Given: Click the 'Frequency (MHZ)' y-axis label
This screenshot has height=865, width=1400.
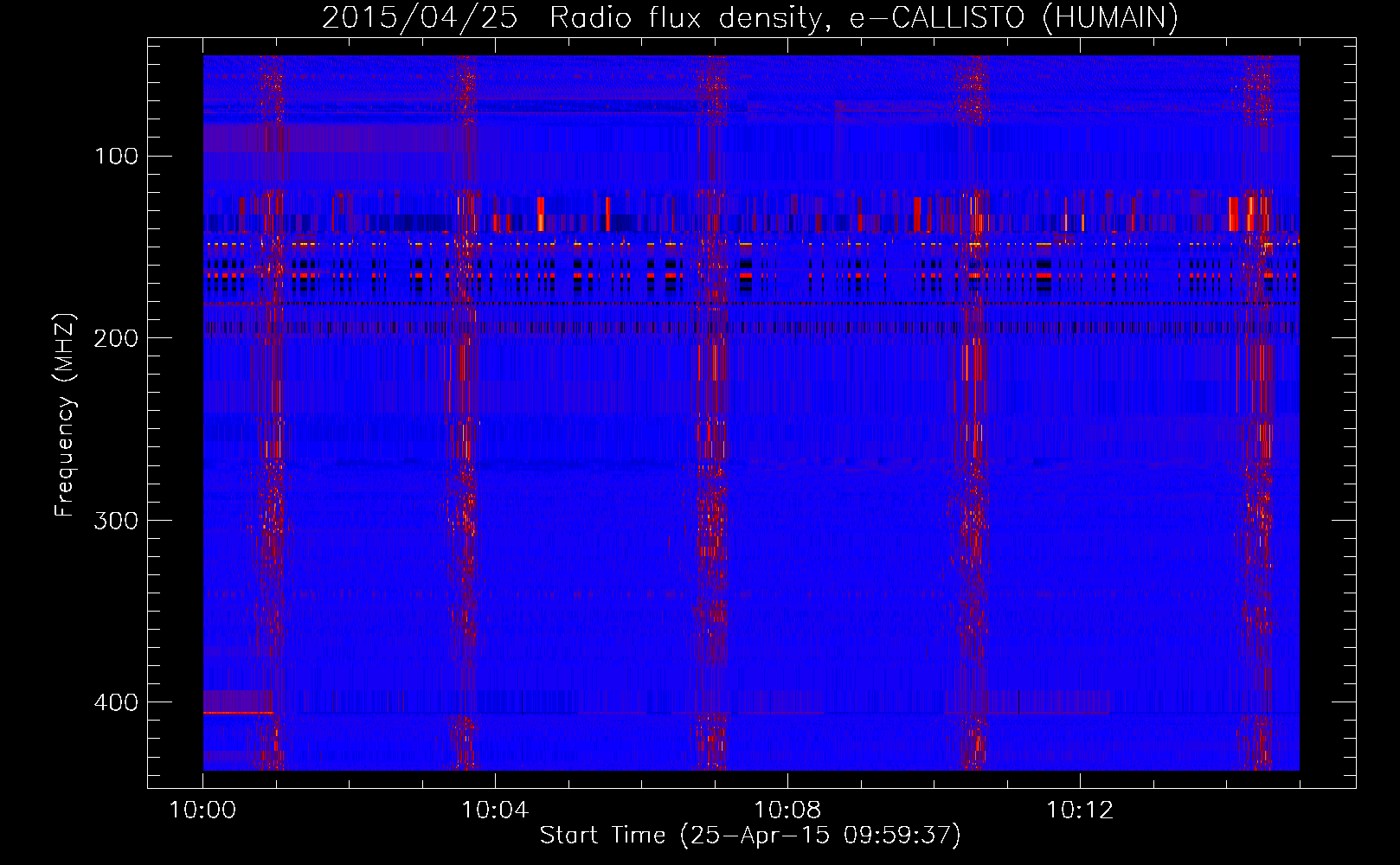Looking at the screenshot, I should coord(65,414).
